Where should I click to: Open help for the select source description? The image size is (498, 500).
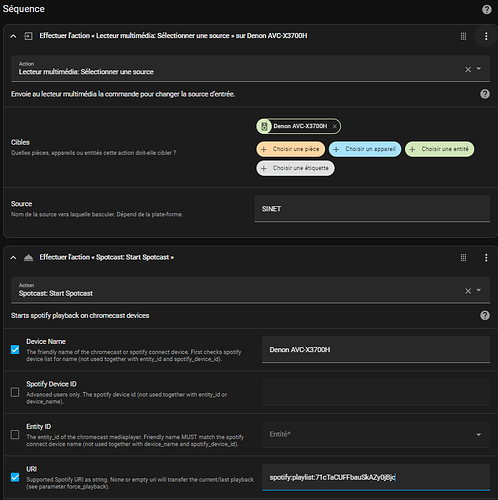click(485, 94)
